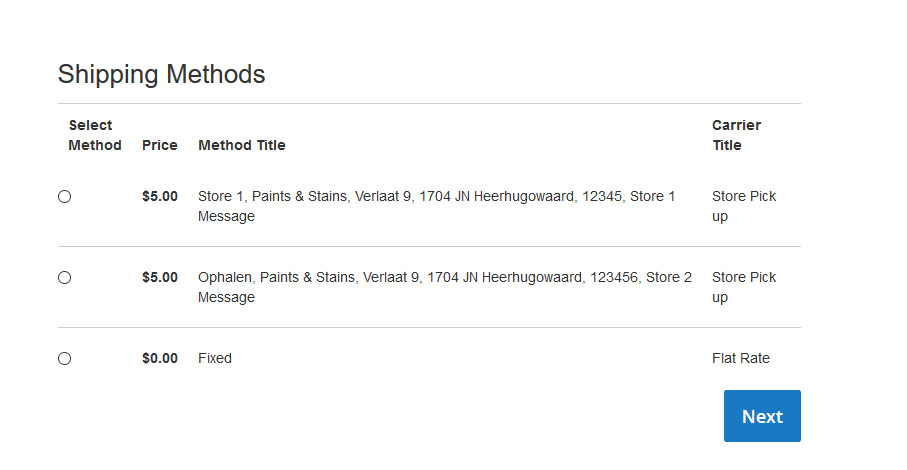The width and height of the screenshot is (907, 470).
Task: Click Store Pick up carrier in Ophalen row
Action: (x=743, y=287)
